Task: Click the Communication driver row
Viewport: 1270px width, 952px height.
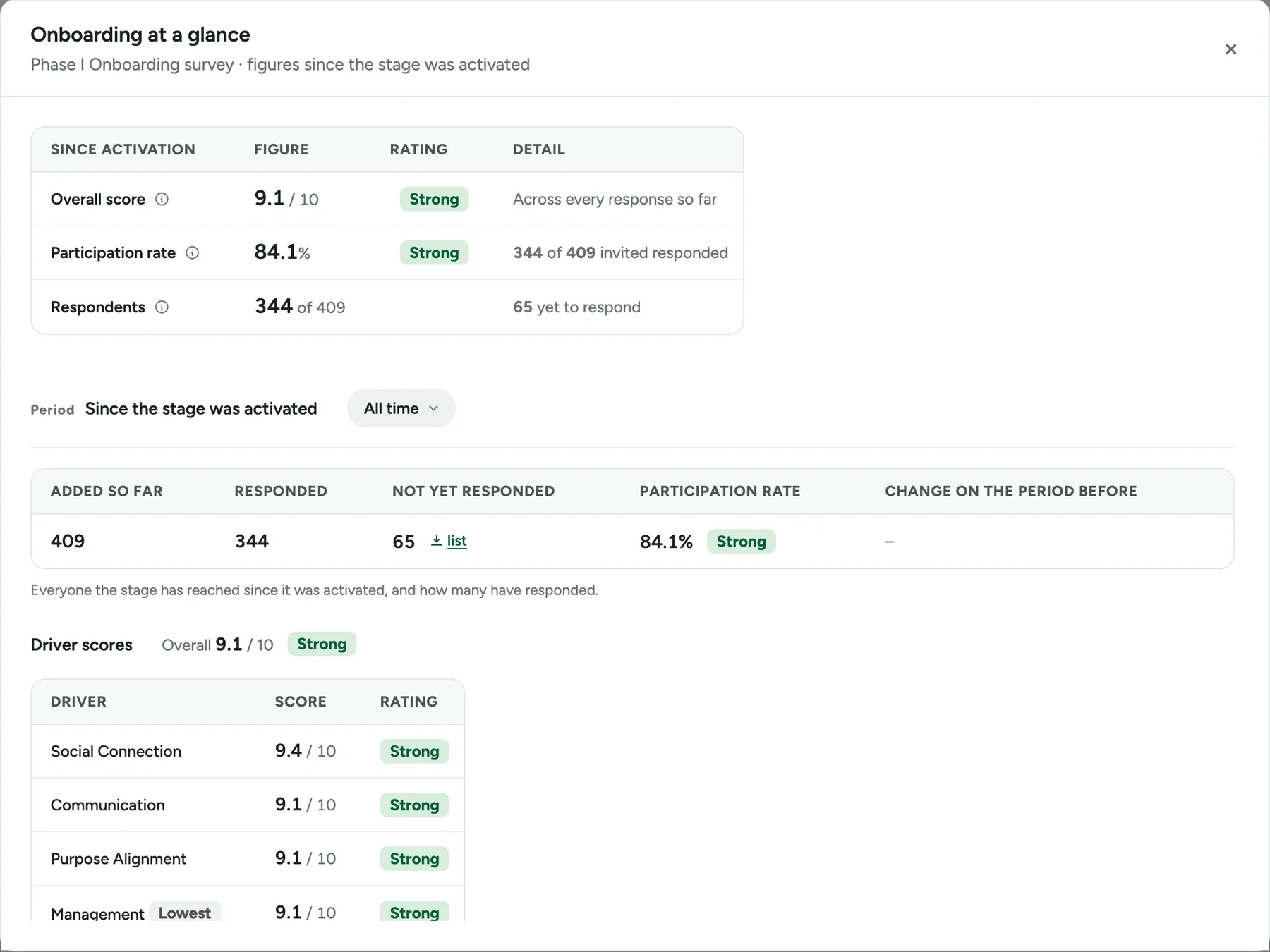Action: 248,805
